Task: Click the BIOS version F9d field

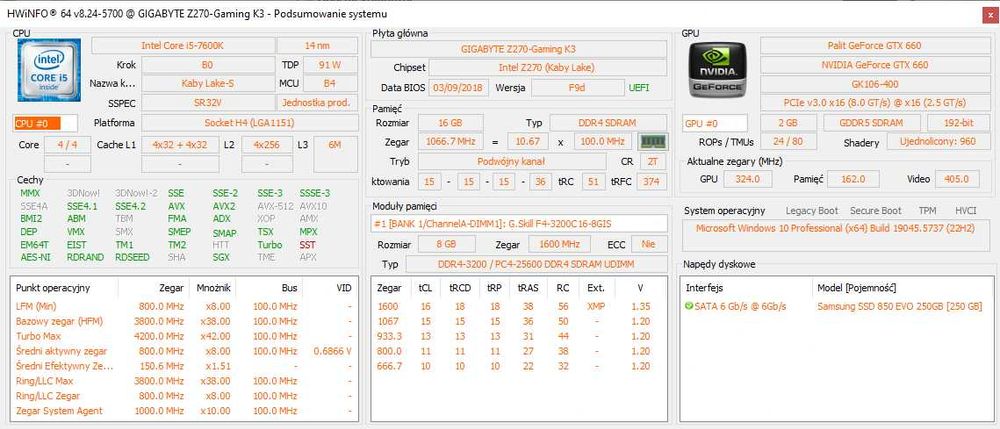Action: pyautogui.click(x=577, y=87)
